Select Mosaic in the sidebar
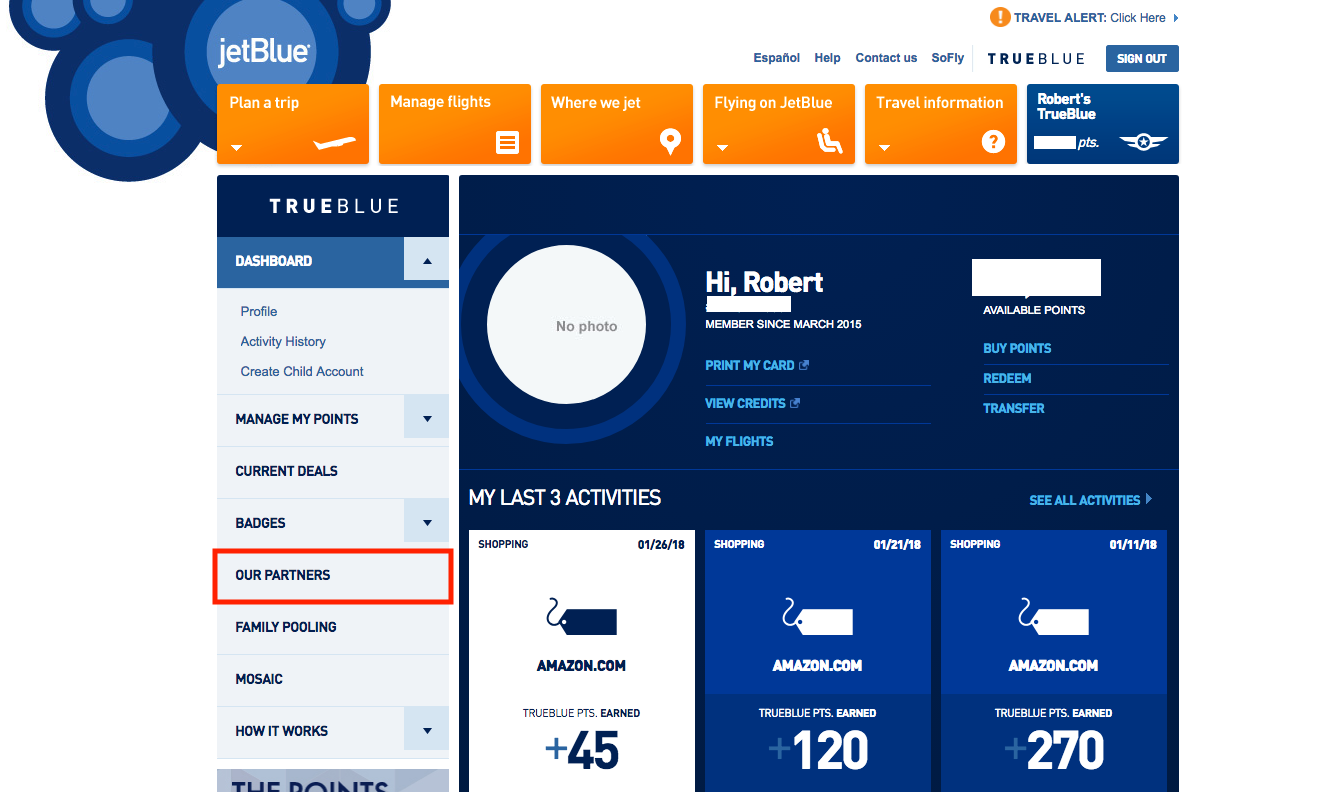 333,679
